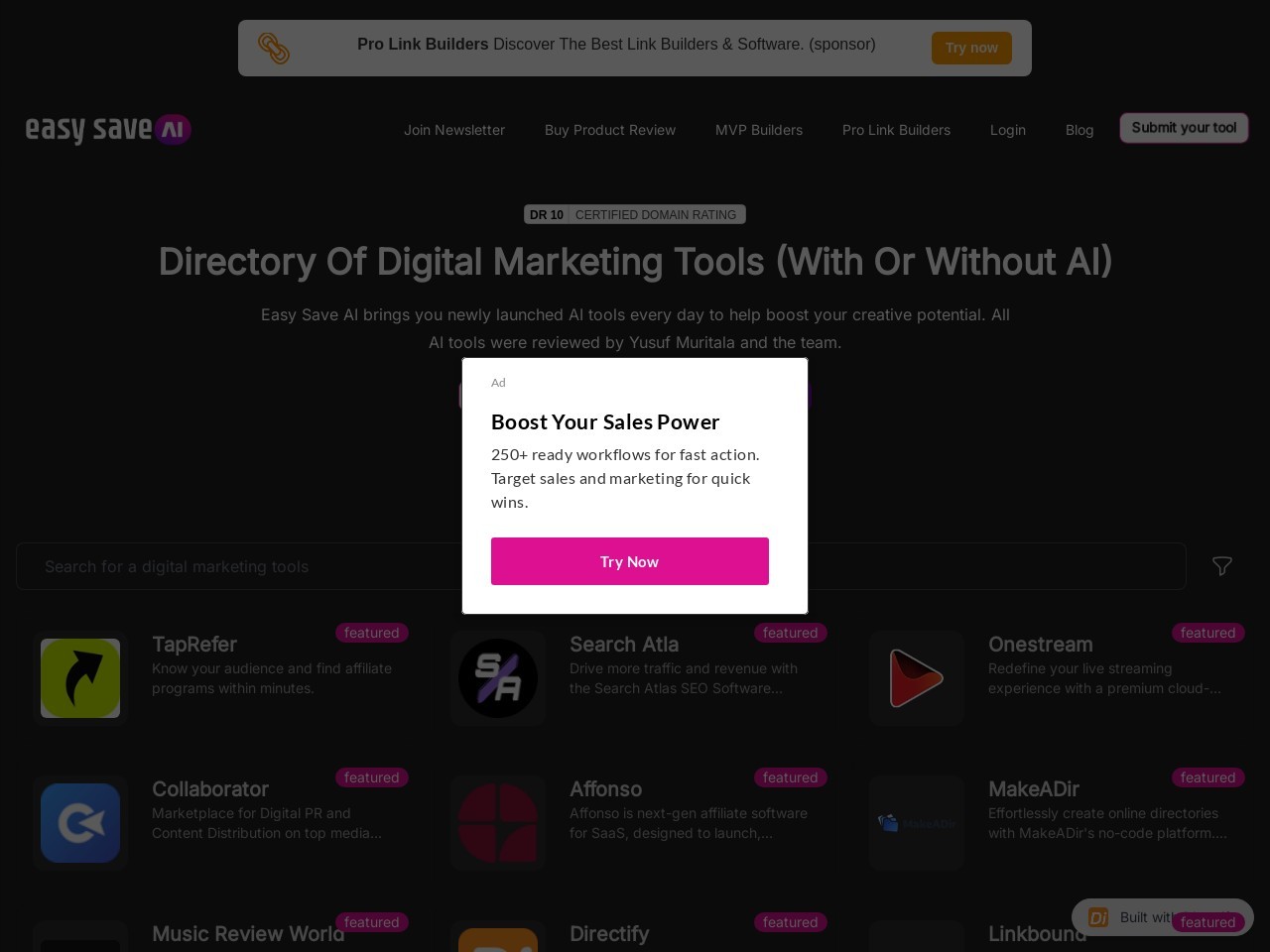
Task: Click the MakeADir logo thumbnail
Action: pyautogui.click(x=917, y=823)
